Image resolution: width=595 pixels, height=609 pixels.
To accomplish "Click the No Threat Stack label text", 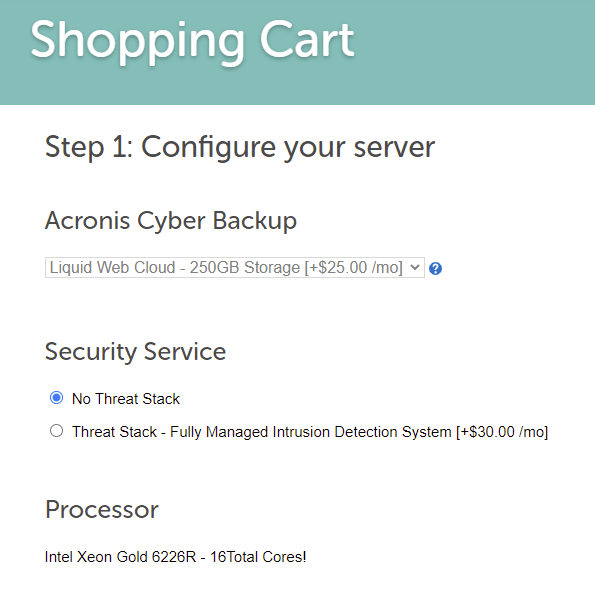I will [x=126, y=399].
